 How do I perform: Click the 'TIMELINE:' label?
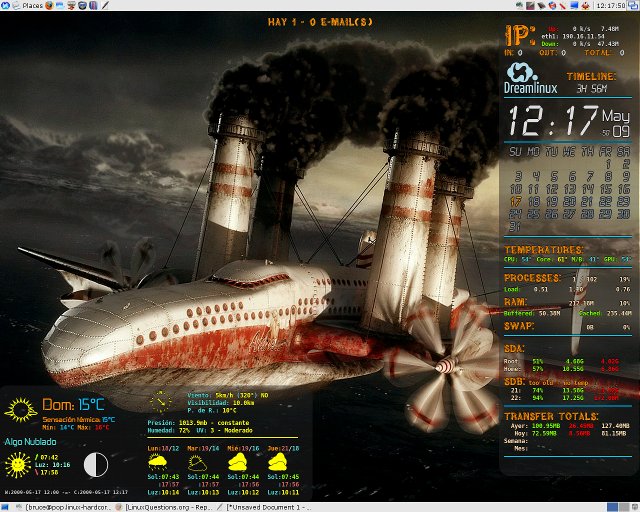click(591, 76)
